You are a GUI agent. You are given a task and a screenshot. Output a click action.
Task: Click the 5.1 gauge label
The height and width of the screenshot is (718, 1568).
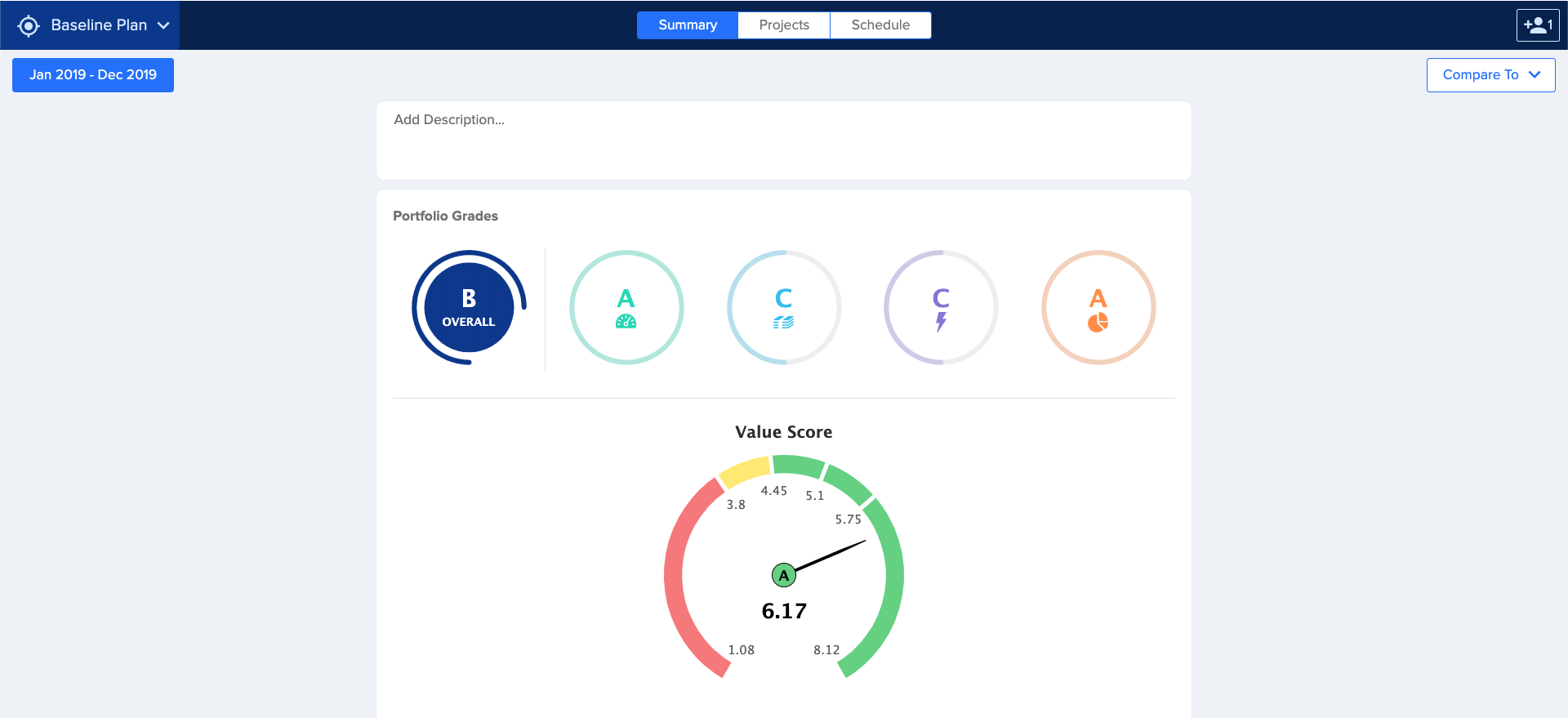point(815,496)
